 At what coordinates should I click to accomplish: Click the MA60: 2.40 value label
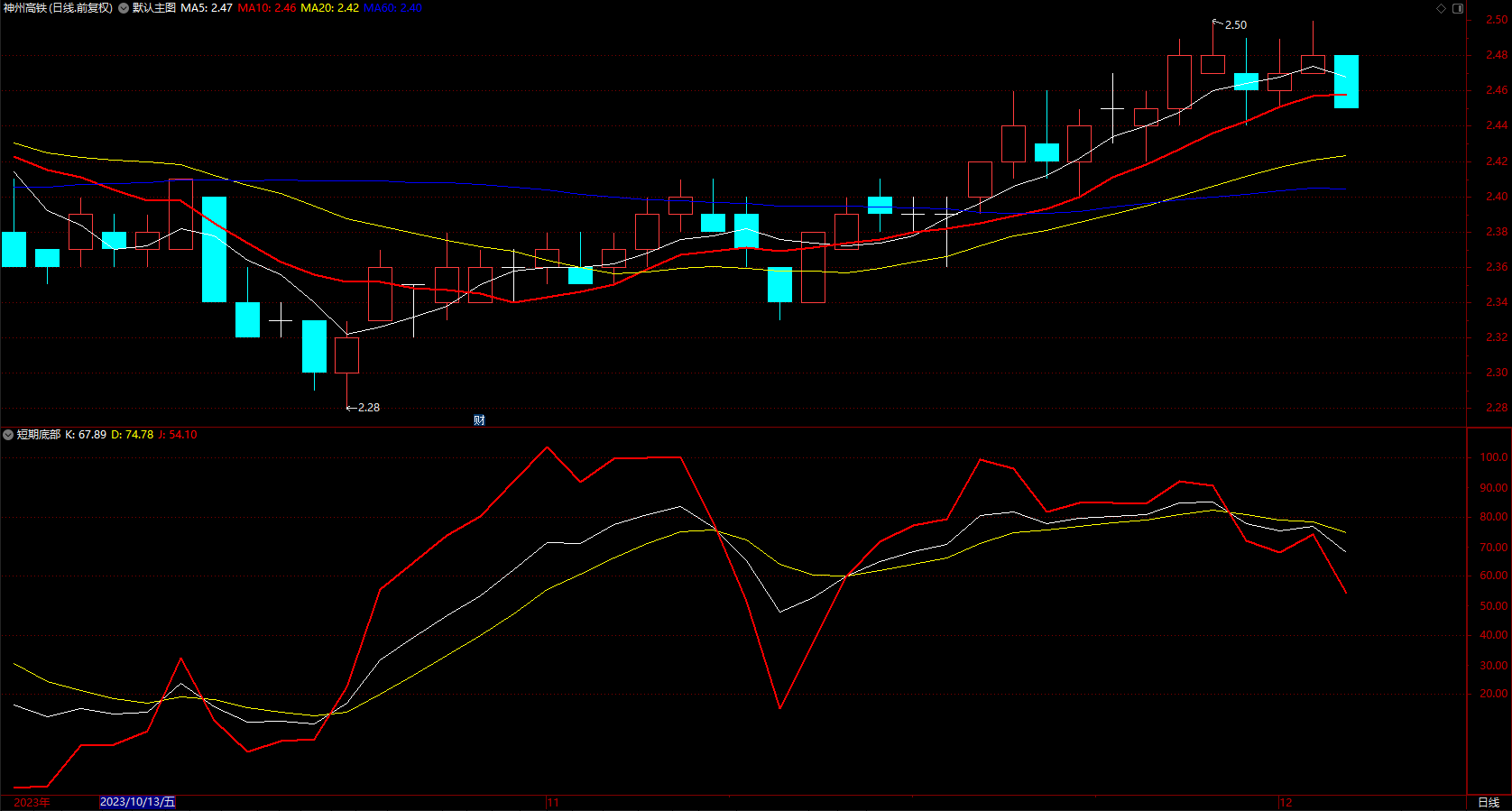392,8
